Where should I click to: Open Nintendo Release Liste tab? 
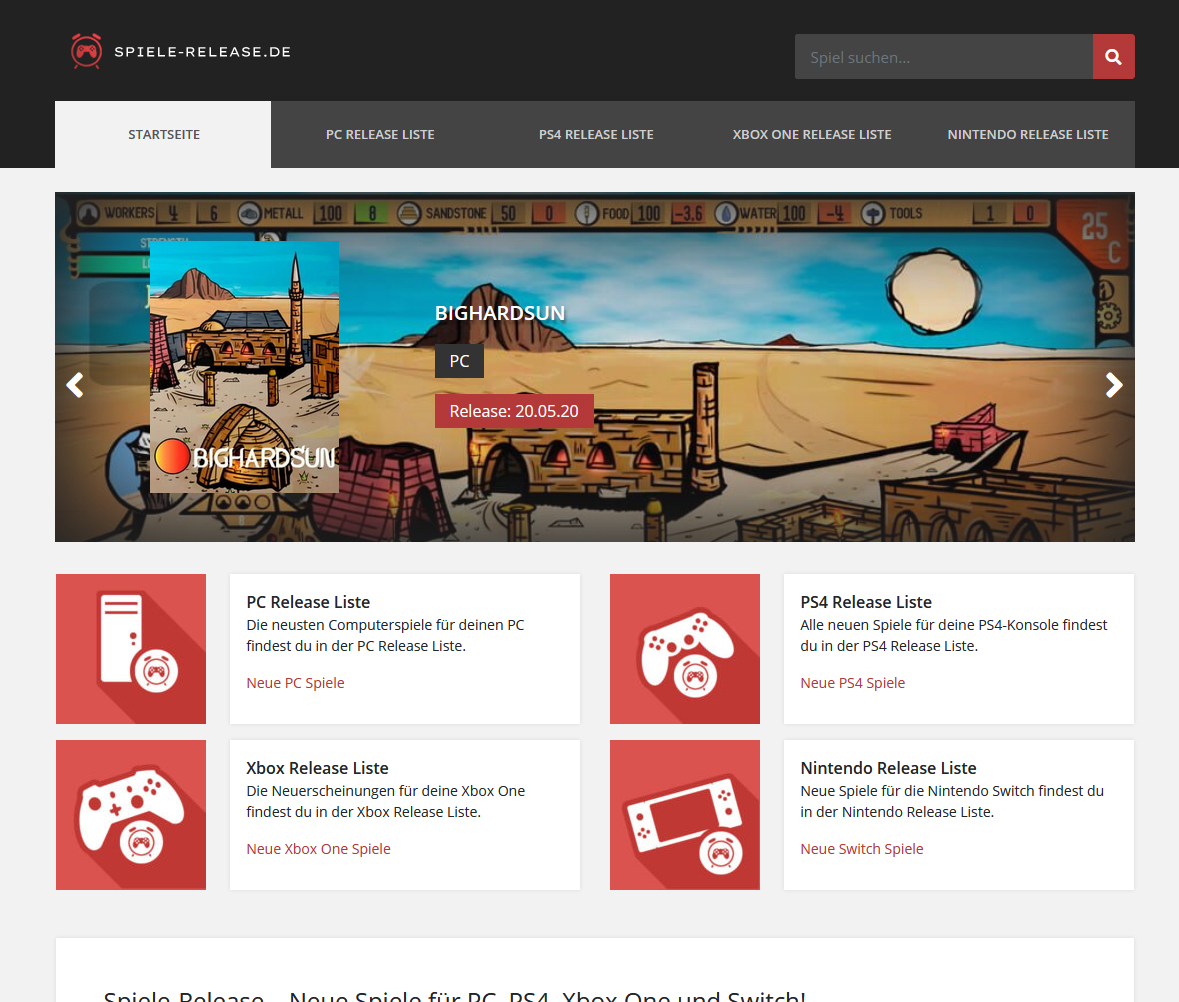pyautogui.click(x=1028, y=135)
